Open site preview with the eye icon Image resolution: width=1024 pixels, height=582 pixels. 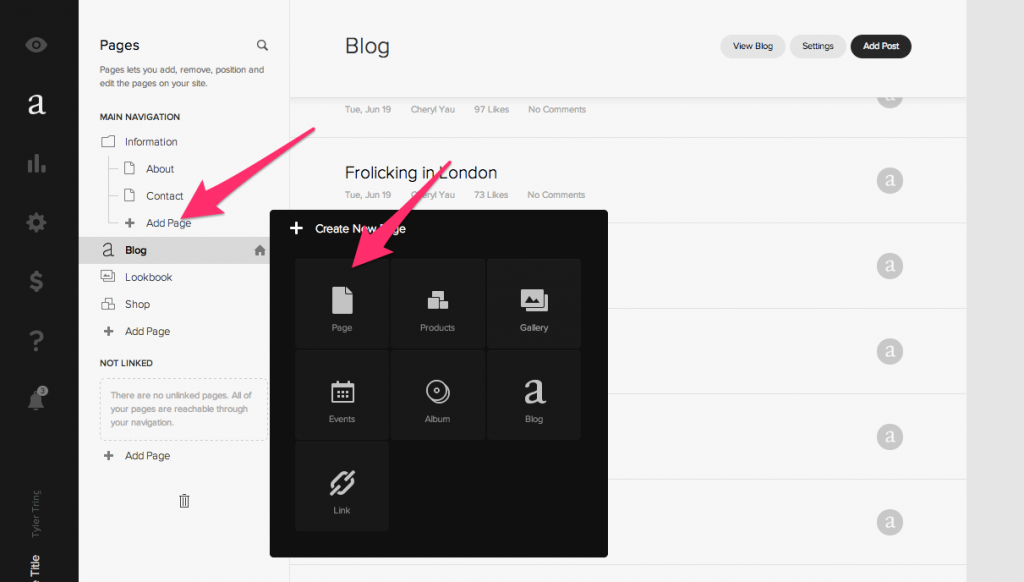36,44
